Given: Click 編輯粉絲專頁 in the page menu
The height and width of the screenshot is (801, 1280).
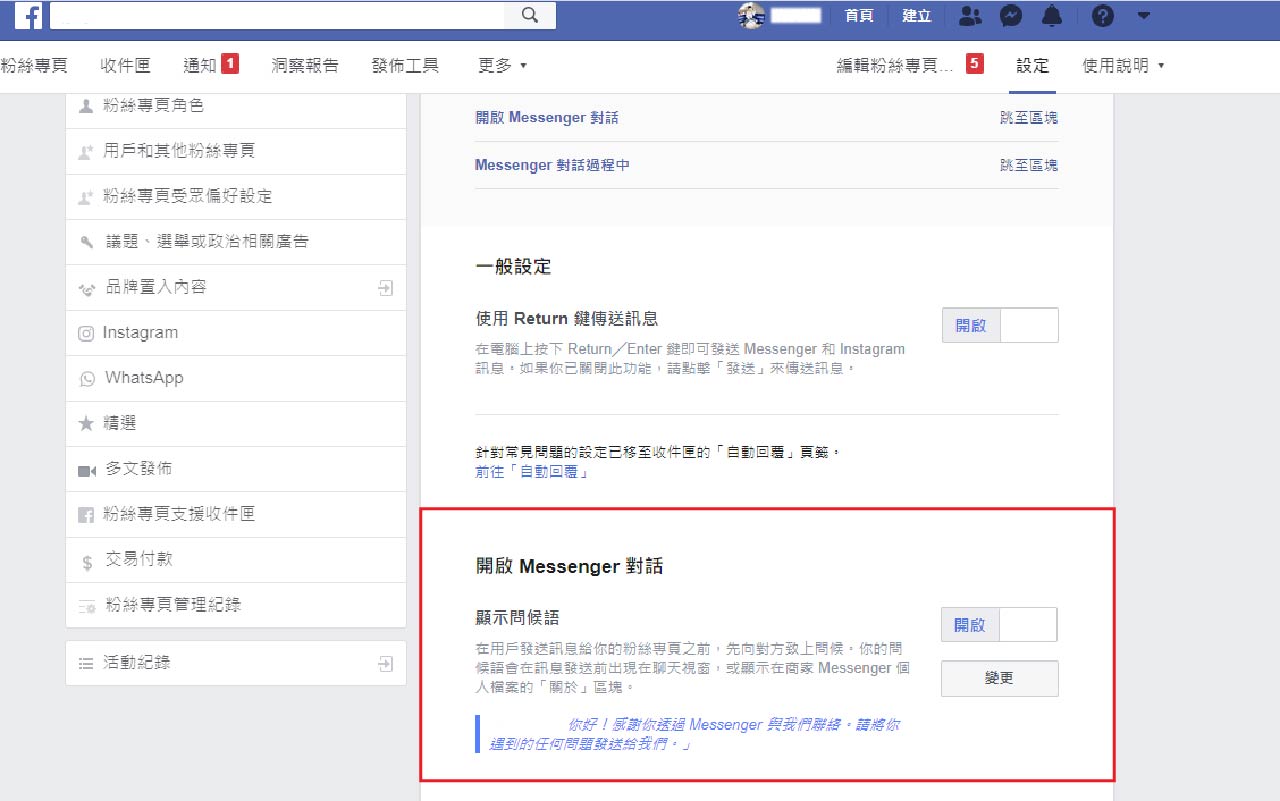Looking at the screenshot, I should click(x=894, y=66).
